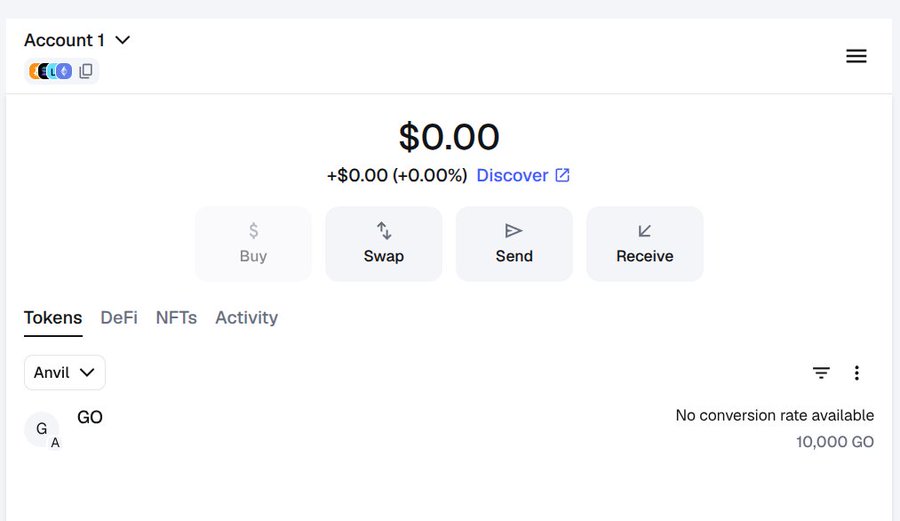Expand the Account 1 selector
900x521 pixels.
tap(77, 40)
